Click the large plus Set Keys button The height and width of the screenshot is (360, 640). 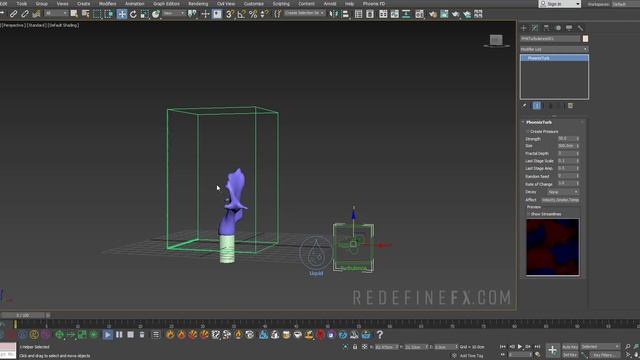coord(552,350)
